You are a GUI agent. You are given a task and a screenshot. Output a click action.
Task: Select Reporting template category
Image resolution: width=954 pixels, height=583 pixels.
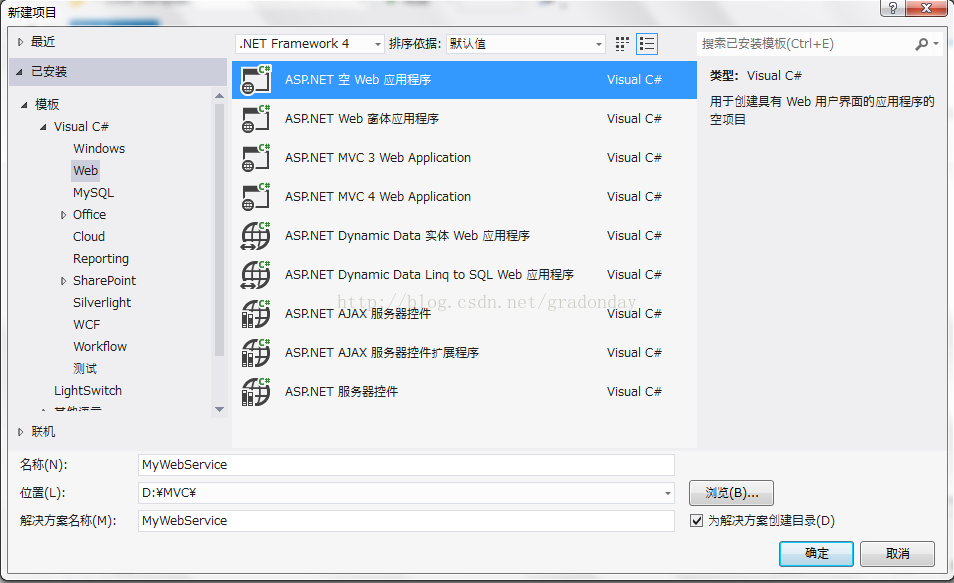point(101,259)
